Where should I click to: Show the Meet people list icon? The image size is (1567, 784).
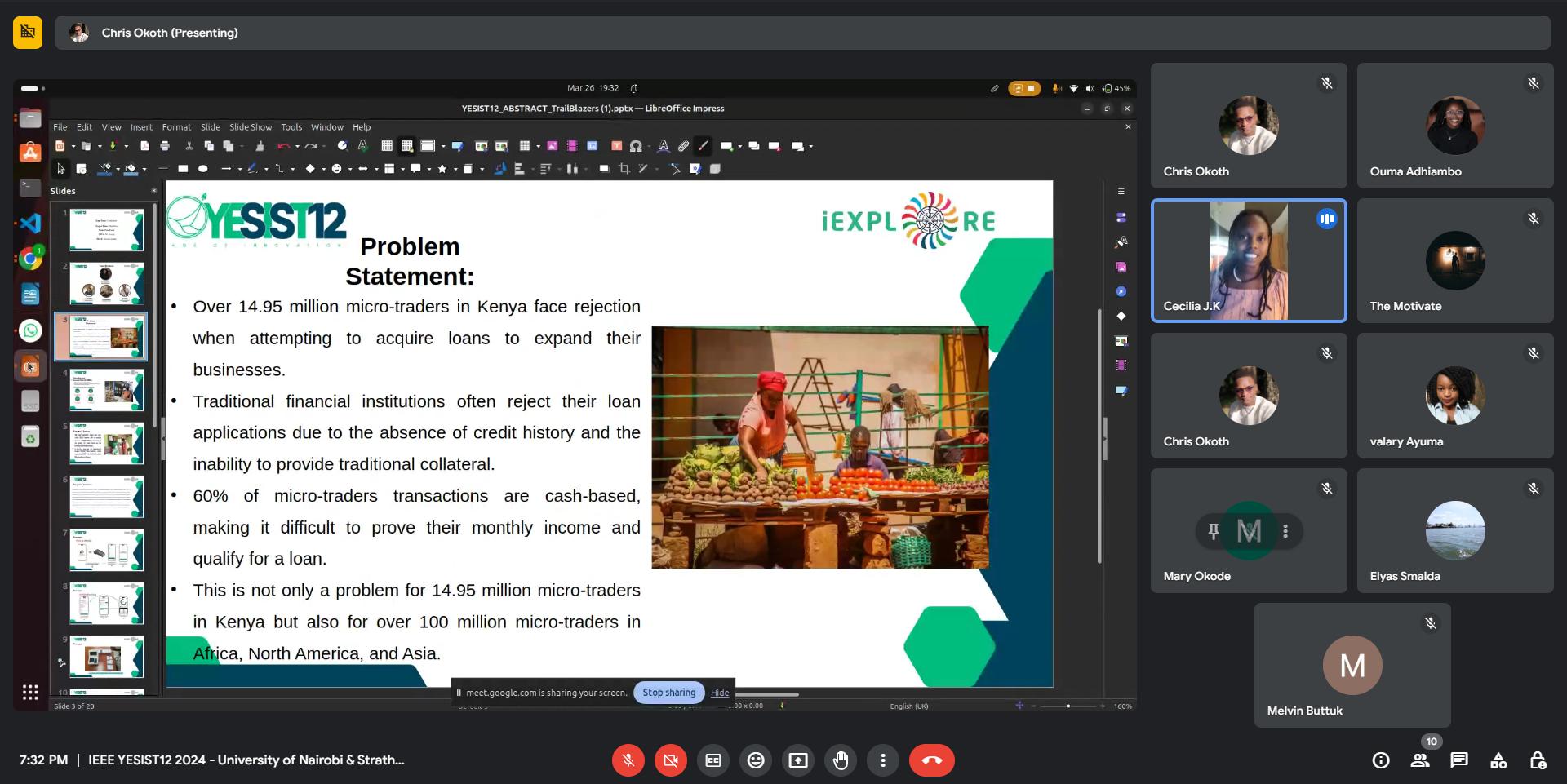[x=1420, y=760]
